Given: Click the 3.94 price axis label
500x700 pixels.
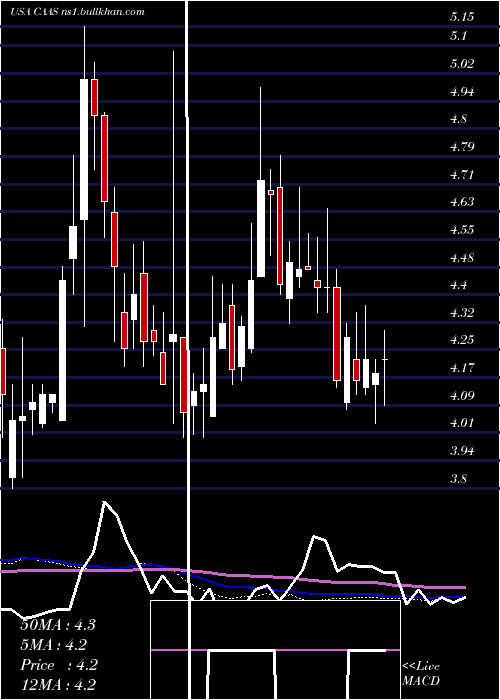Looking at the screenshot, I should 462,450.
